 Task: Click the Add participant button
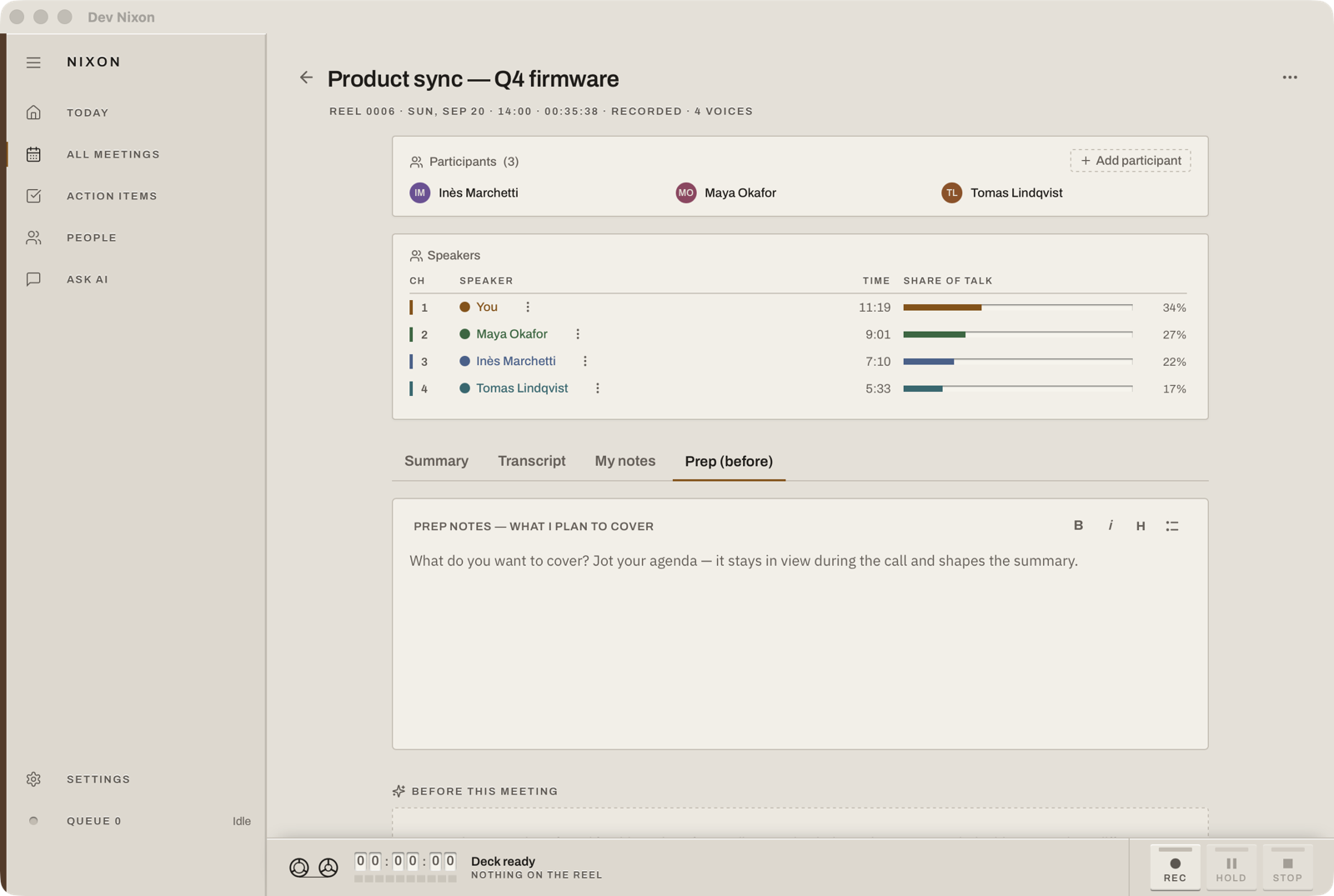[x=1131, y=160]
